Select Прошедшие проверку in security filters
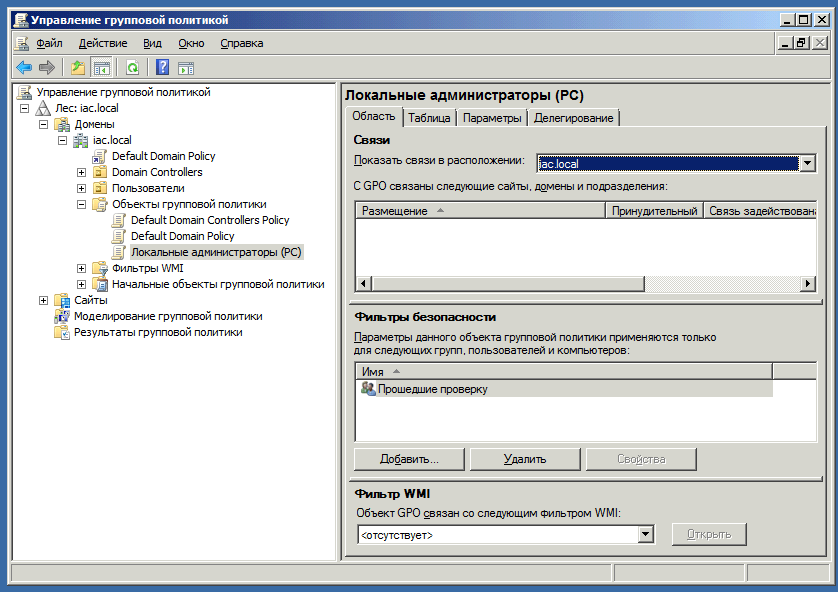 [432, 389]
